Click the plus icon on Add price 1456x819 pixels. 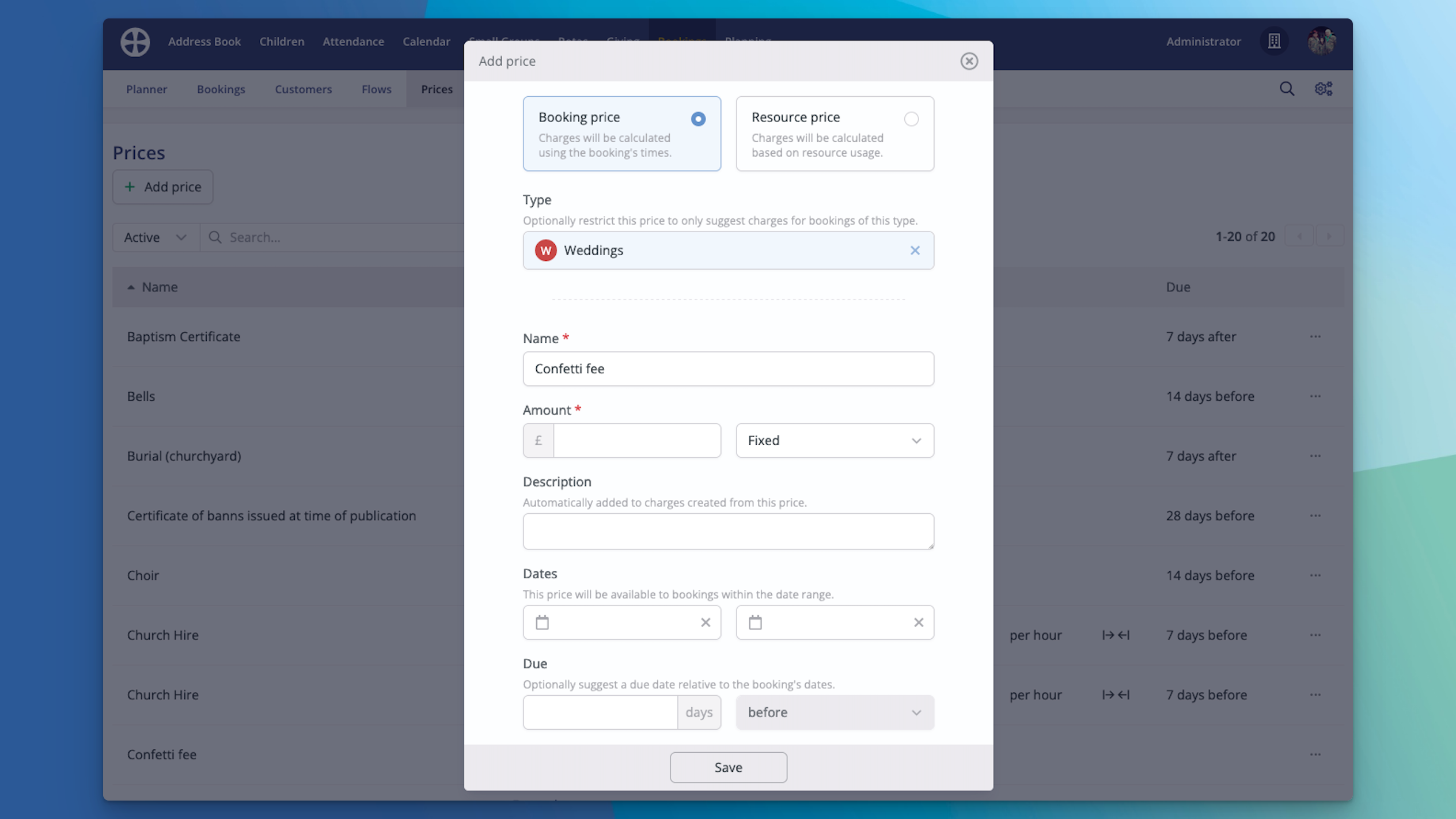[130, 187]
